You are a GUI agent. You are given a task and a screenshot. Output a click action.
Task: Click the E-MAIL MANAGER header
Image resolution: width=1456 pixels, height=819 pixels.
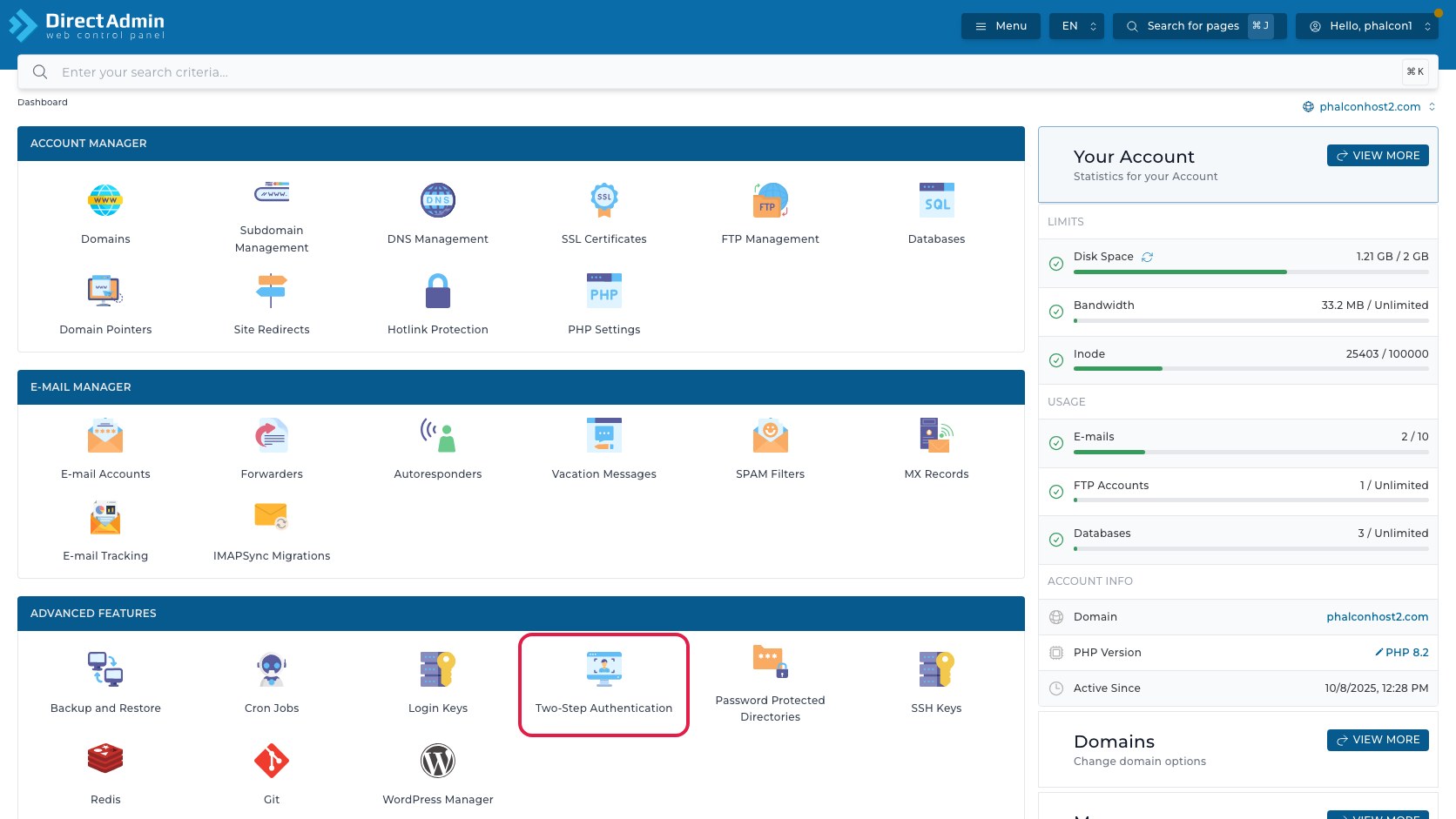click(521, 387)
